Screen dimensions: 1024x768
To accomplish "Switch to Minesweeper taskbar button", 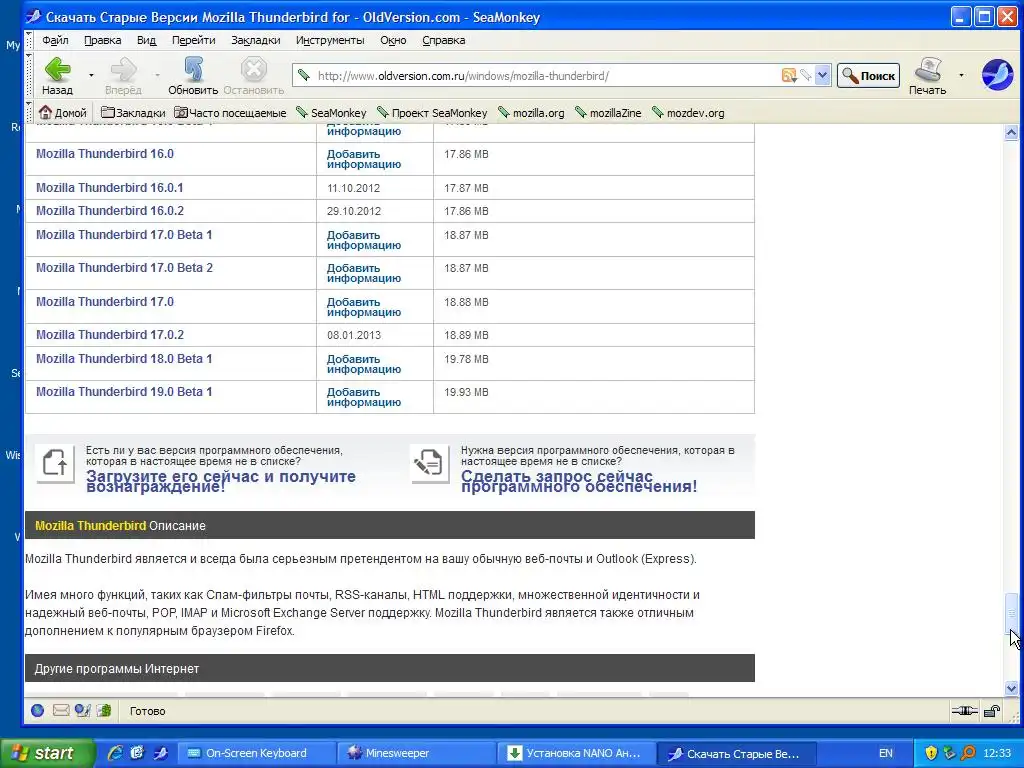I will pyautogui.click(x=417, y=753).
